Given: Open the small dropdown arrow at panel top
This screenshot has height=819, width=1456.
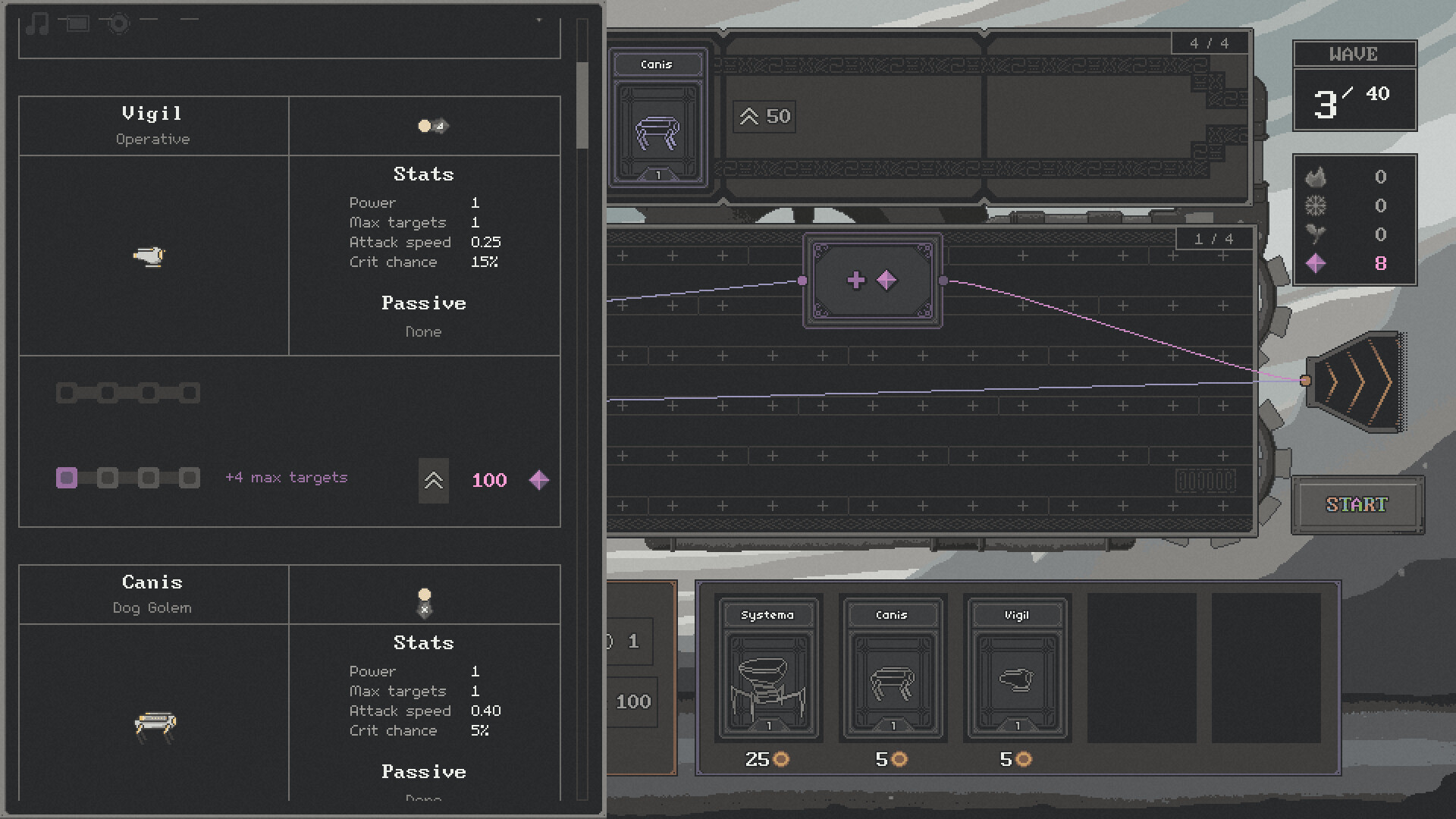Looking at the screenshot, I should point(538,20).
